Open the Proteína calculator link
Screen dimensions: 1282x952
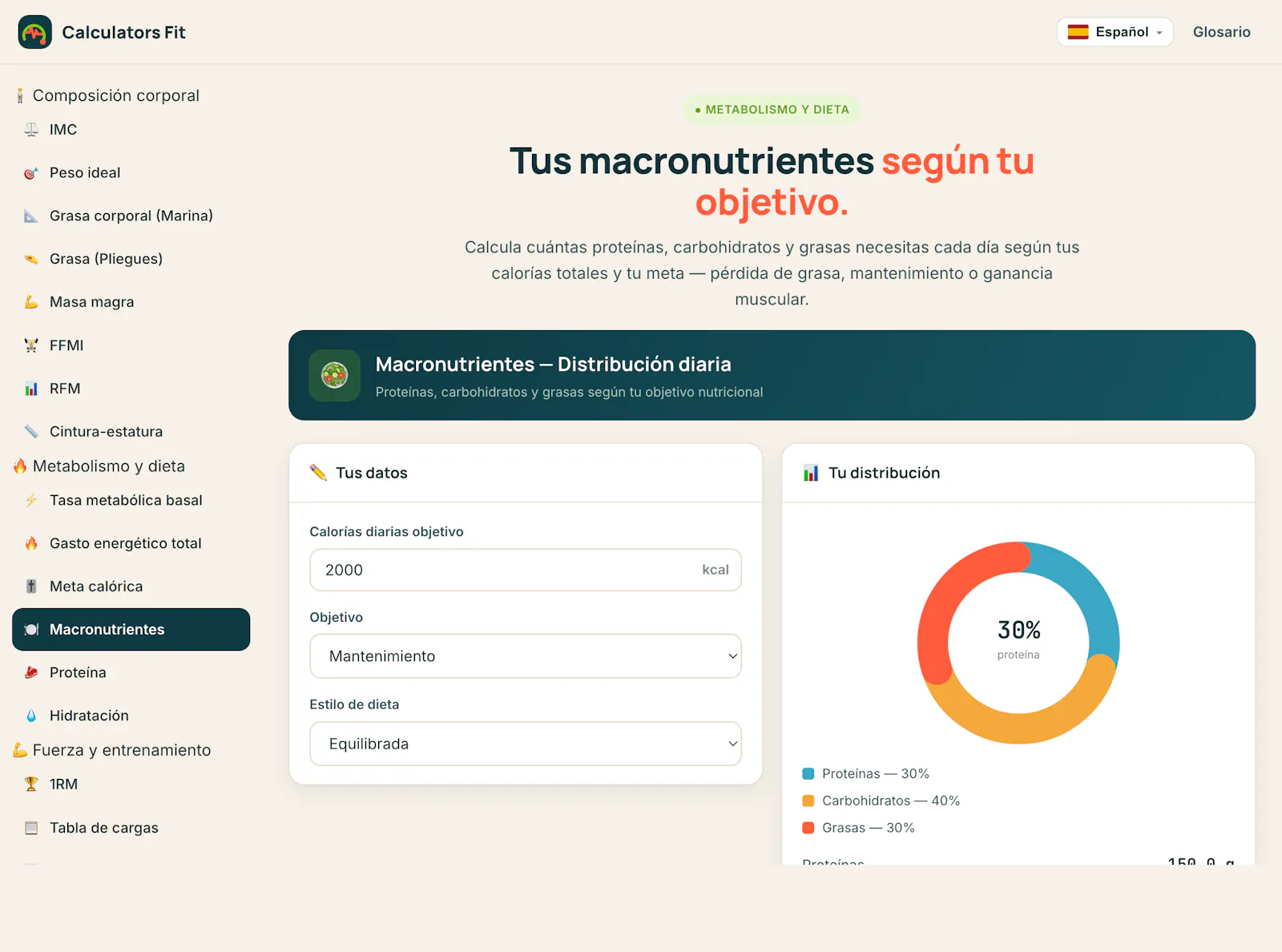[x=131, y=673]
